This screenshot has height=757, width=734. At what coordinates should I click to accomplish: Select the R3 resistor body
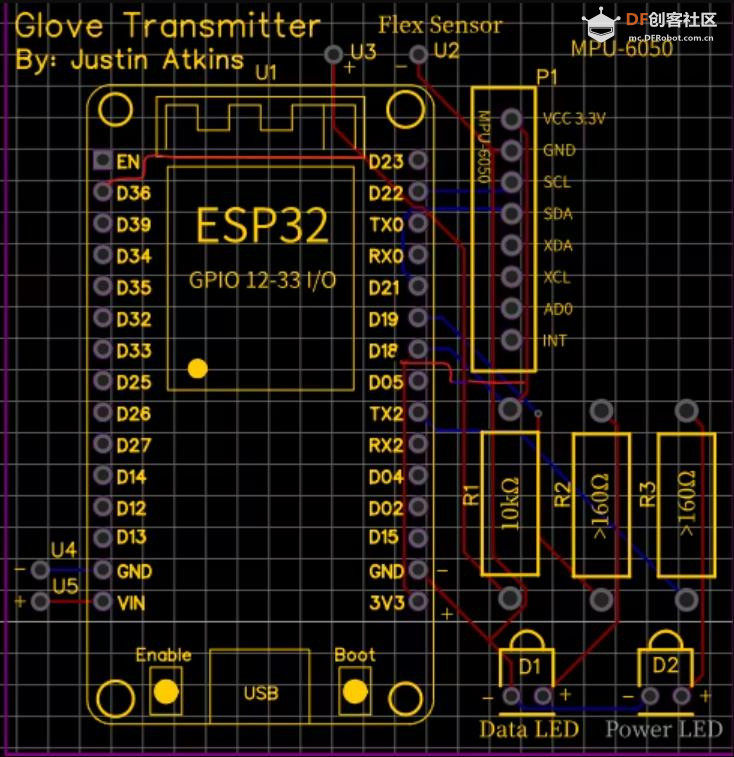686,505
